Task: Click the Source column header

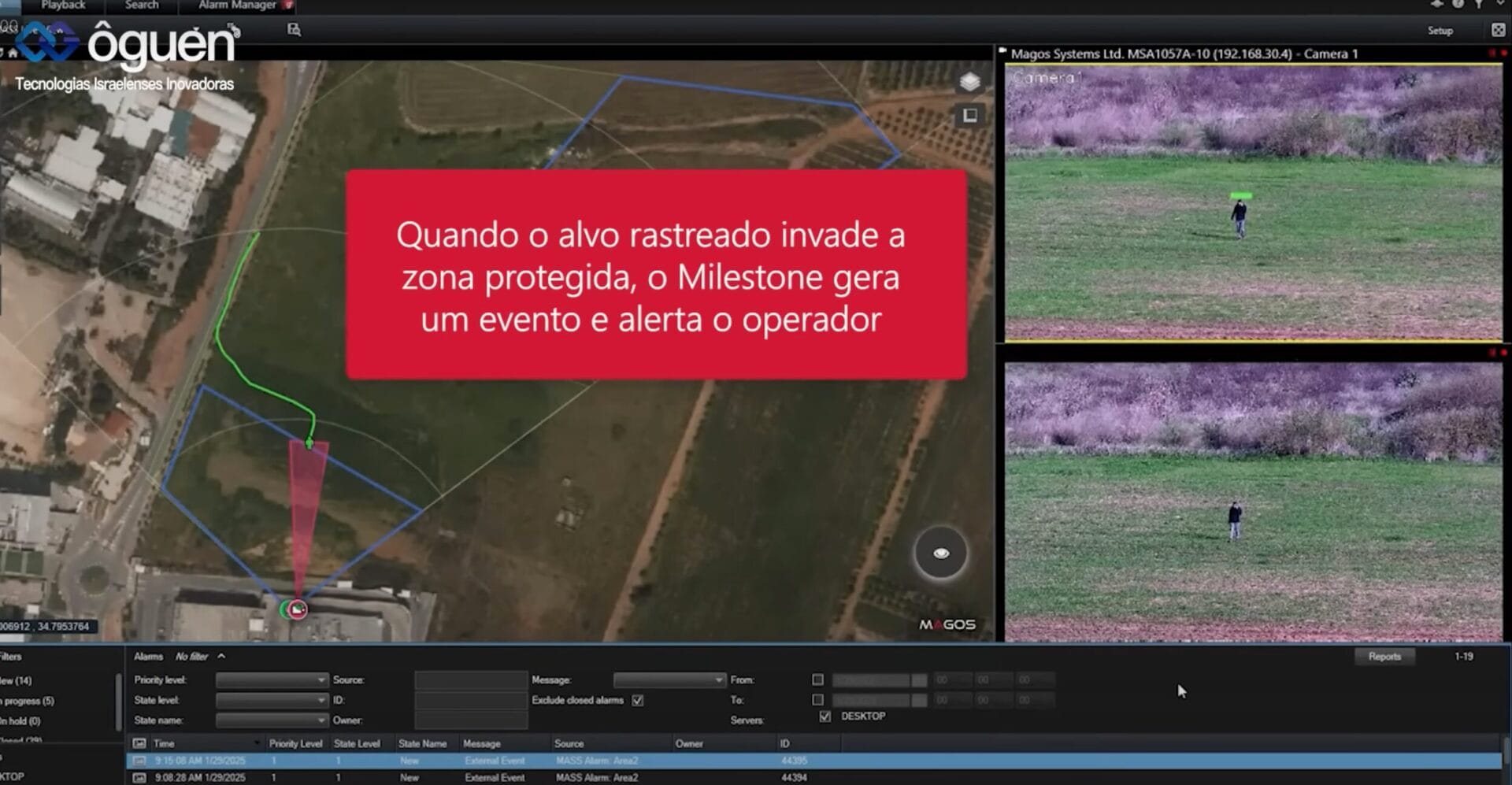Action: click(x=610, y=743)
